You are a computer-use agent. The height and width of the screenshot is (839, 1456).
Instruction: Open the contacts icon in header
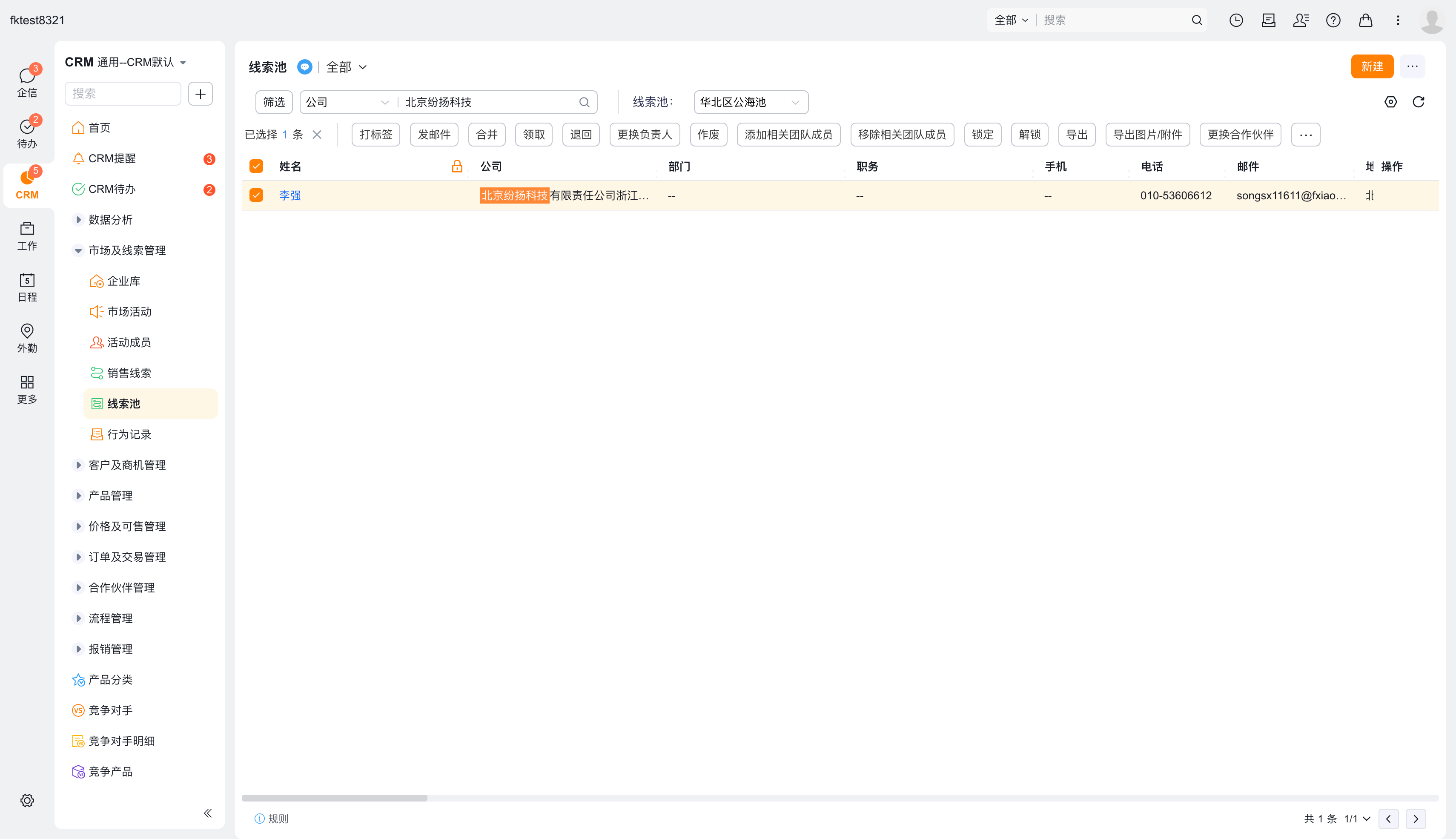tap(1301, 20)
